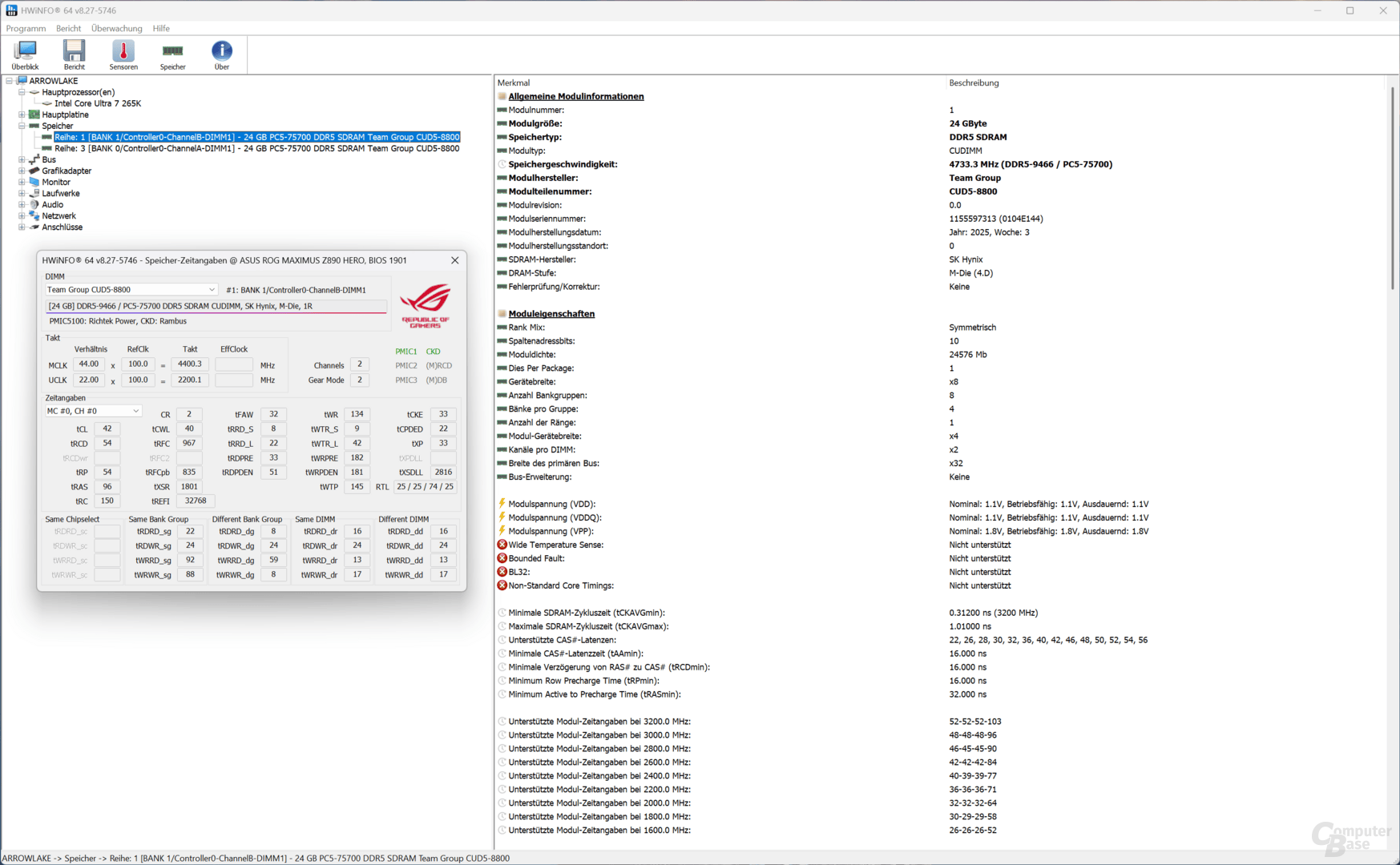
Task: Collapse the Hauptprozessor(en) node
Action: click(22, 92)
